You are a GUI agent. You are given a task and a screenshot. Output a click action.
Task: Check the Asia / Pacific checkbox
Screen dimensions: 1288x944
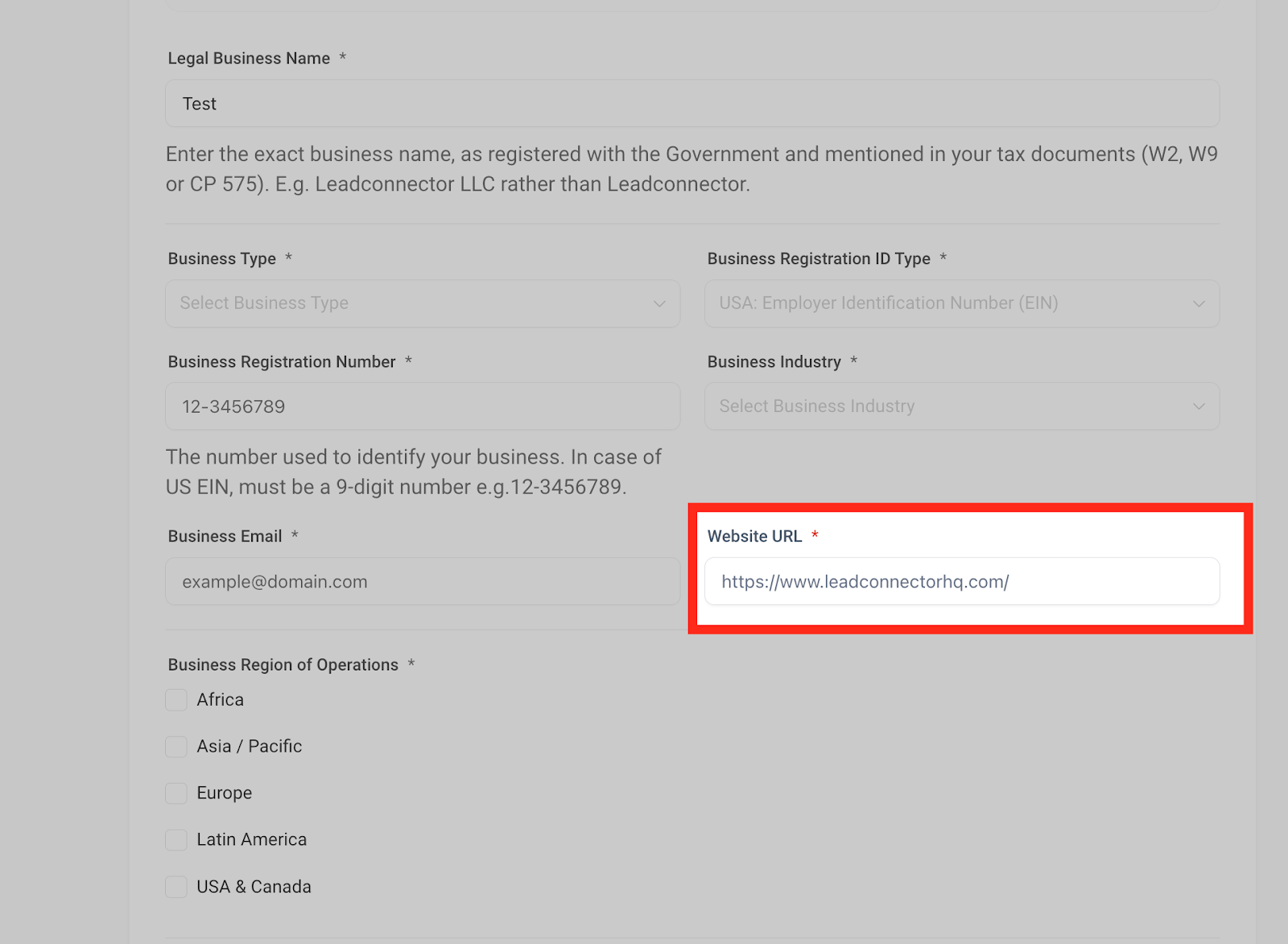176,747
